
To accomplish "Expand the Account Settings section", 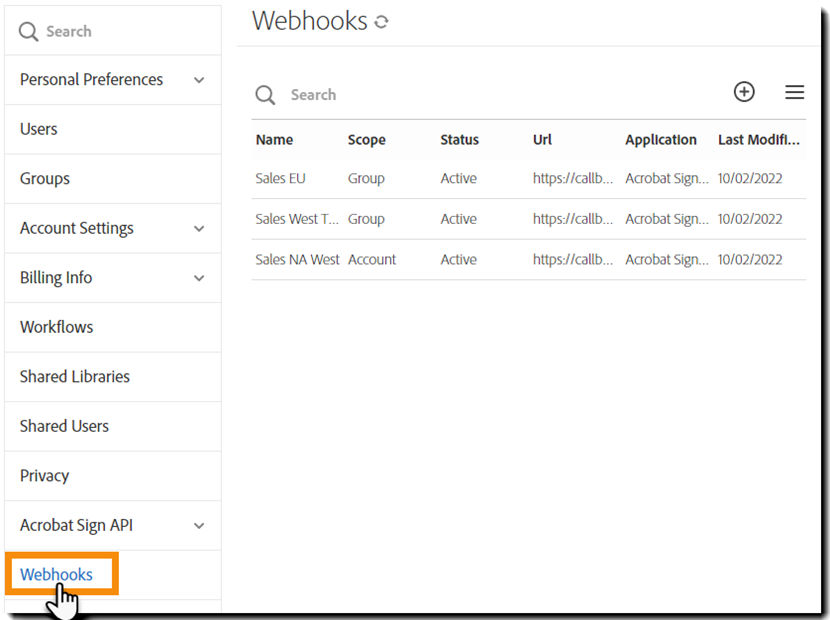I will (77, 228).
